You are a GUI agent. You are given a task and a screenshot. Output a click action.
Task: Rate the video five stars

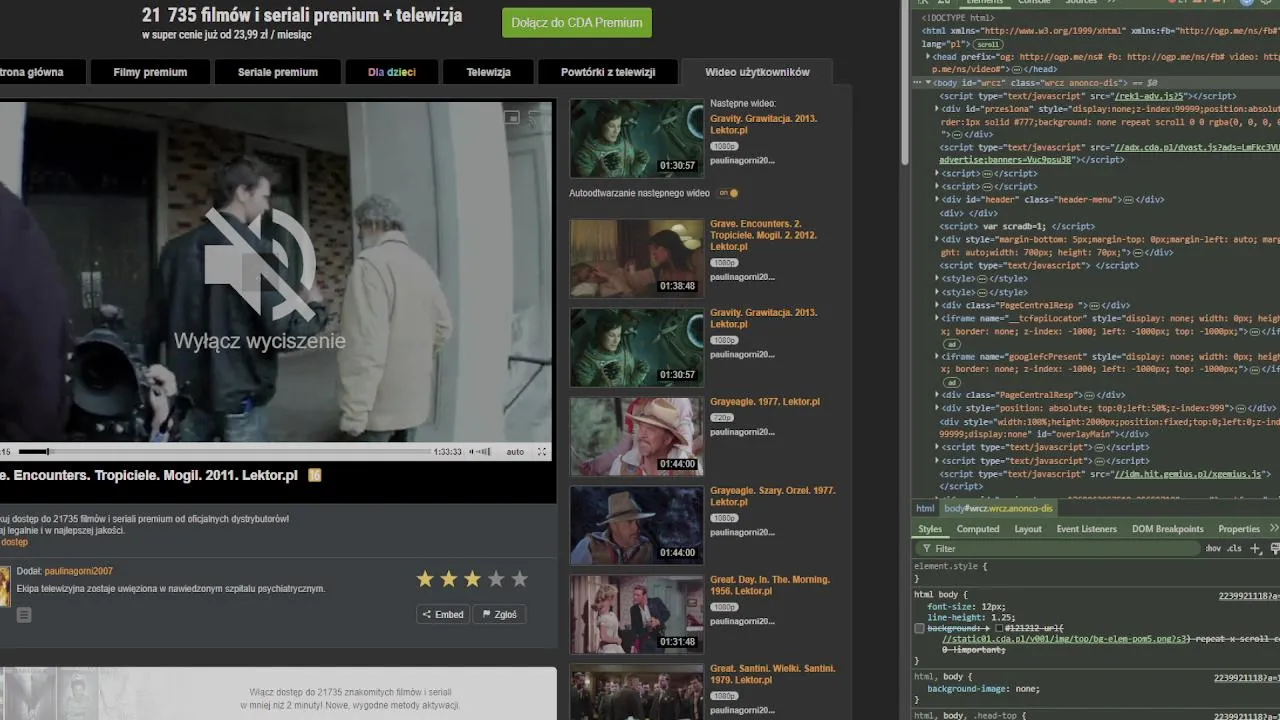pos(520,579)
